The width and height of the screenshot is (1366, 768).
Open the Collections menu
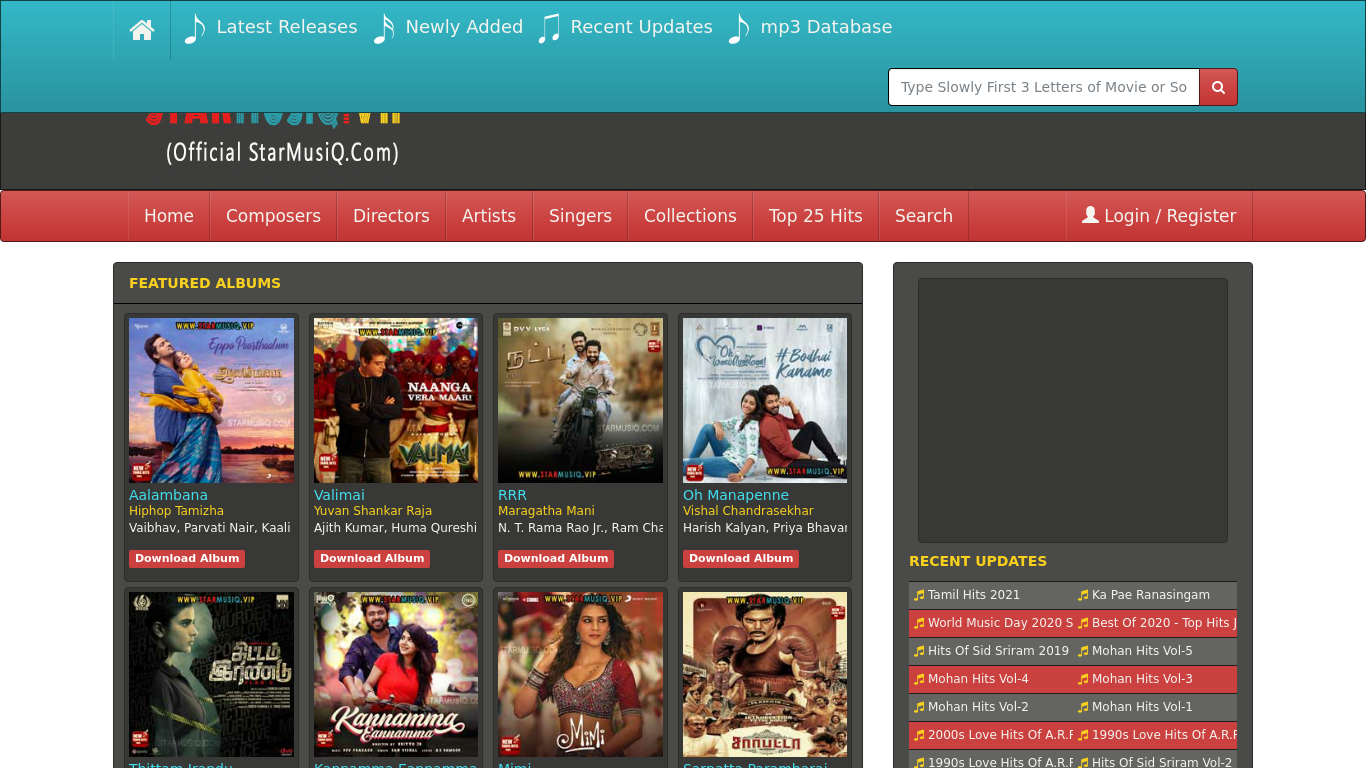690,216
